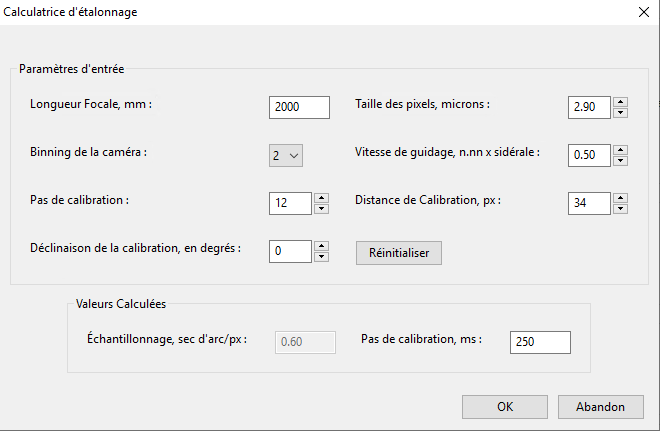Increase calibration declination with up arrow

point(321,246)
